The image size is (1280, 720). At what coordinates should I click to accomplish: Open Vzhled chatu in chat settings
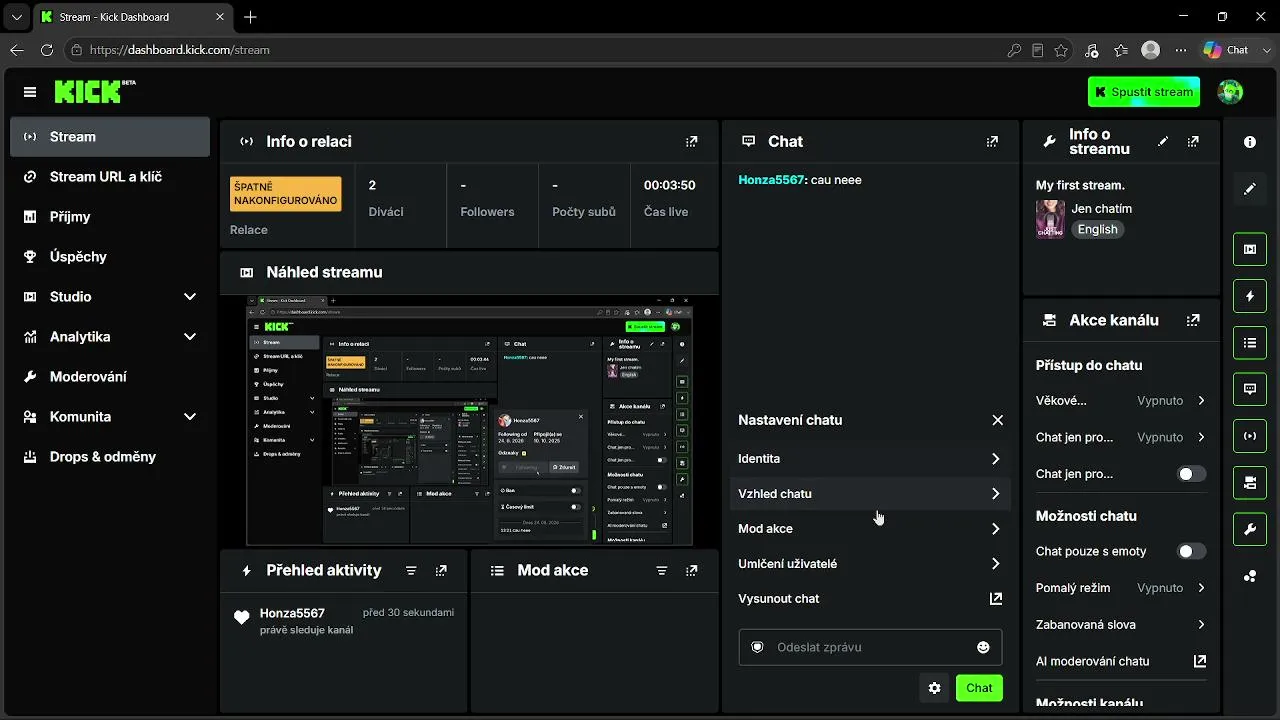click(x=870, y=494)
